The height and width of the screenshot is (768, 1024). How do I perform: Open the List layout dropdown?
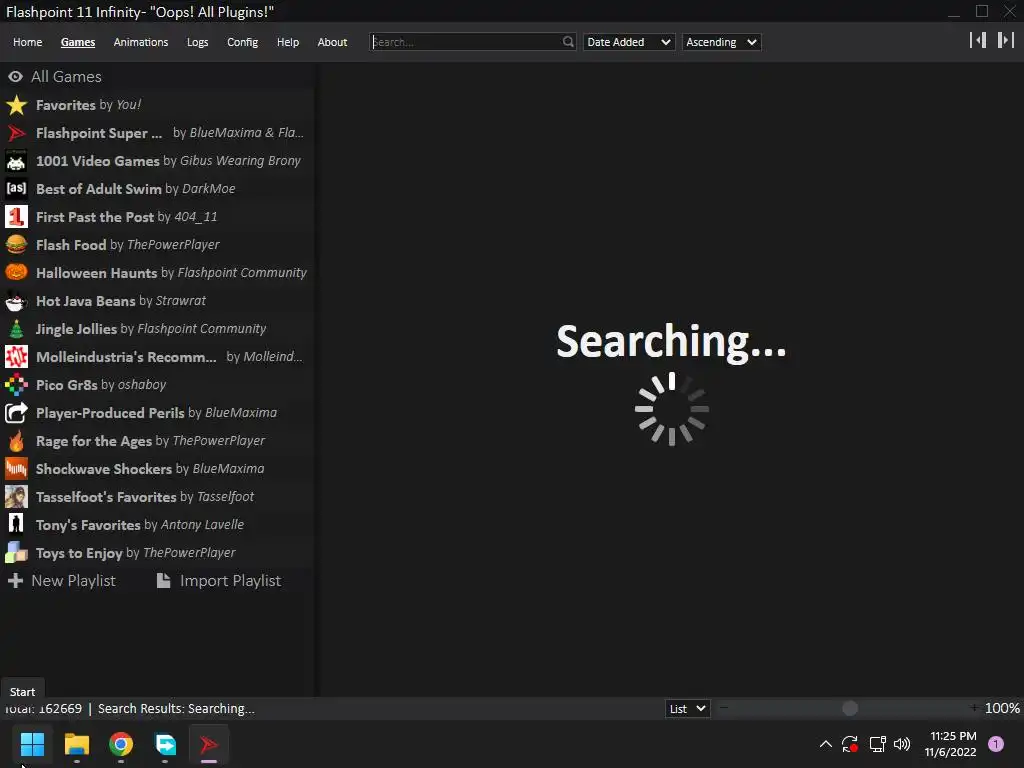click(687, 709)
